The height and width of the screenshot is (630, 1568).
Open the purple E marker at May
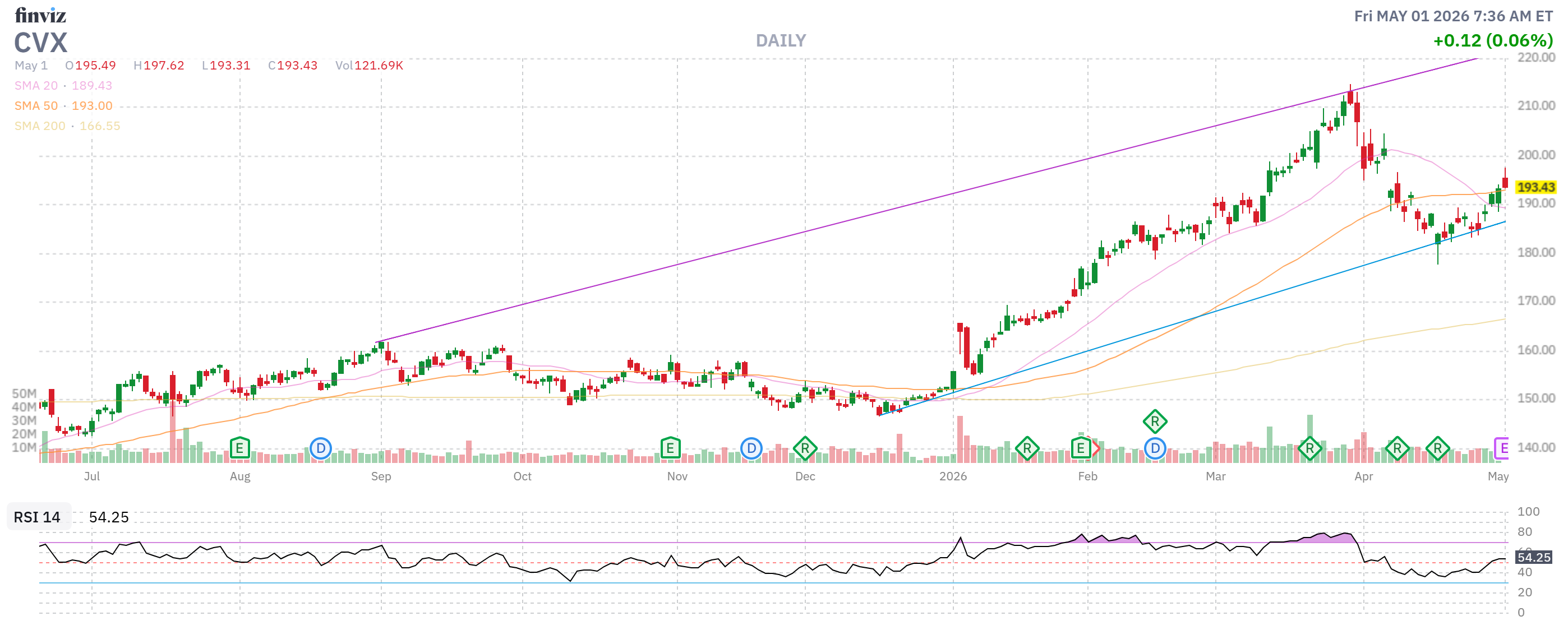point(1502,448)
